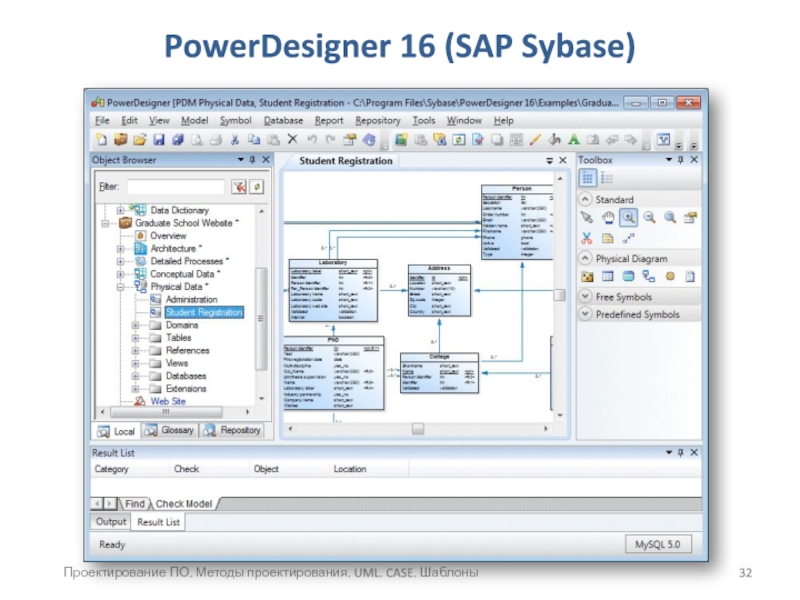Select the Find tab in Result List

[135, 504]
